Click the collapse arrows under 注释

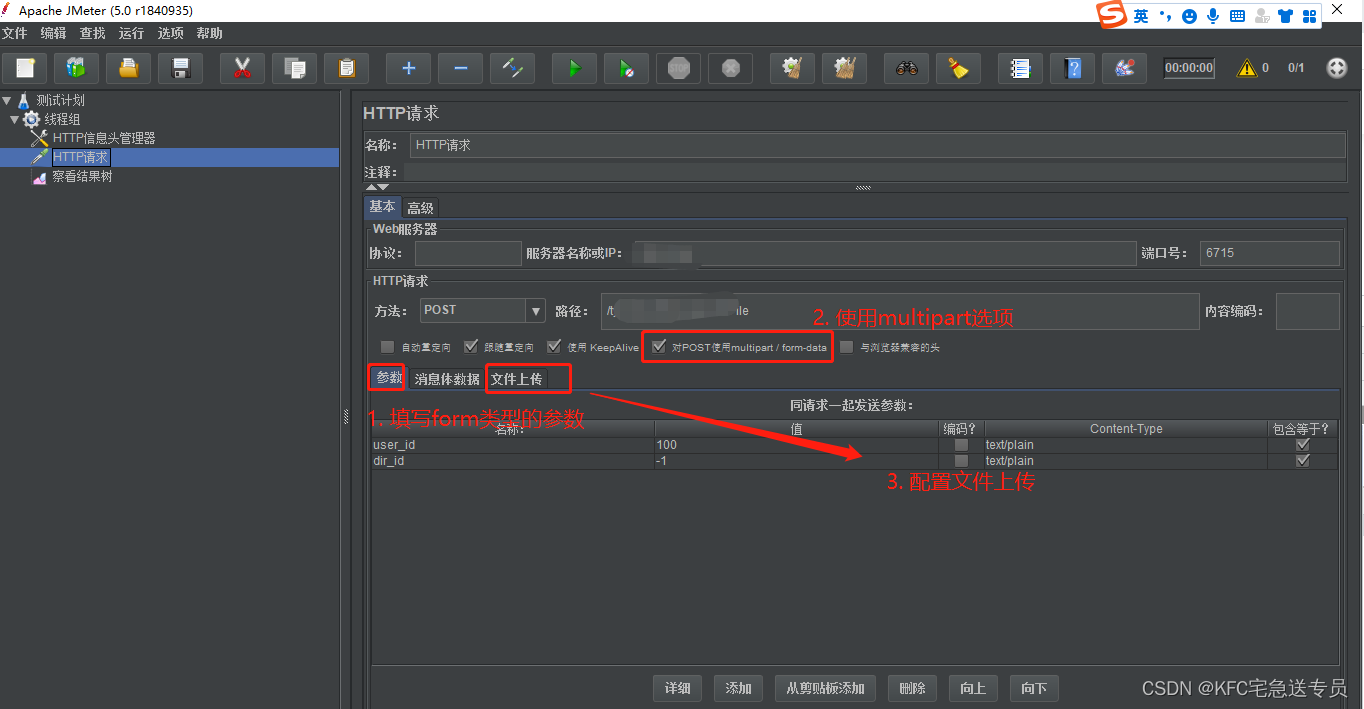point(377,187)
